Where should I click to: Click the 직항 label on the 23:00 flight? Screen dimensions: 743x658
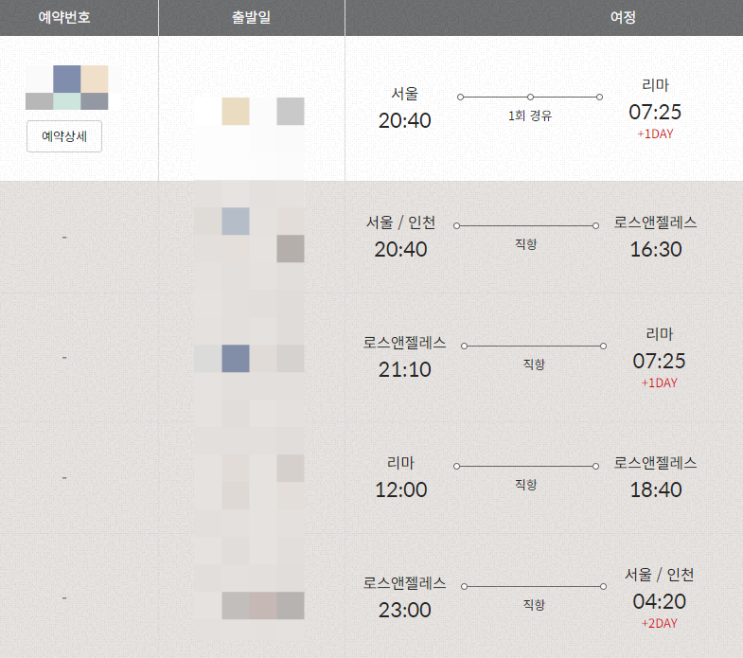(534, 605)
